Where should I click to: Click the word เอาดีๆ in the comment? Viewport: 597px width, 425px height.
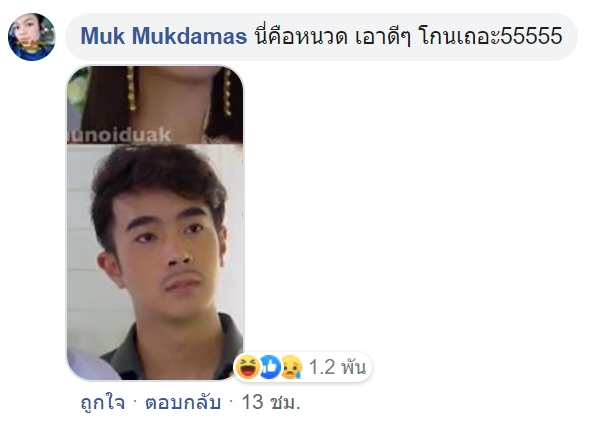pos(383,36)
